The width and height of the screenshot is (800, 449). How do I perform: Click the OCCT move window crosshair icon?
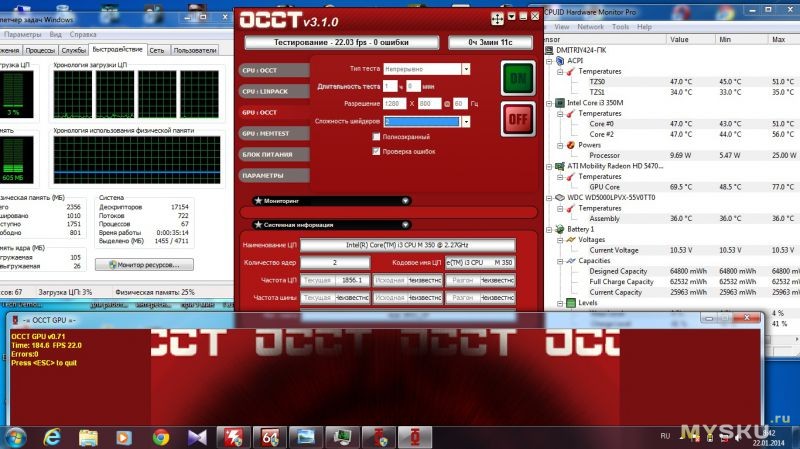point(497,19)
